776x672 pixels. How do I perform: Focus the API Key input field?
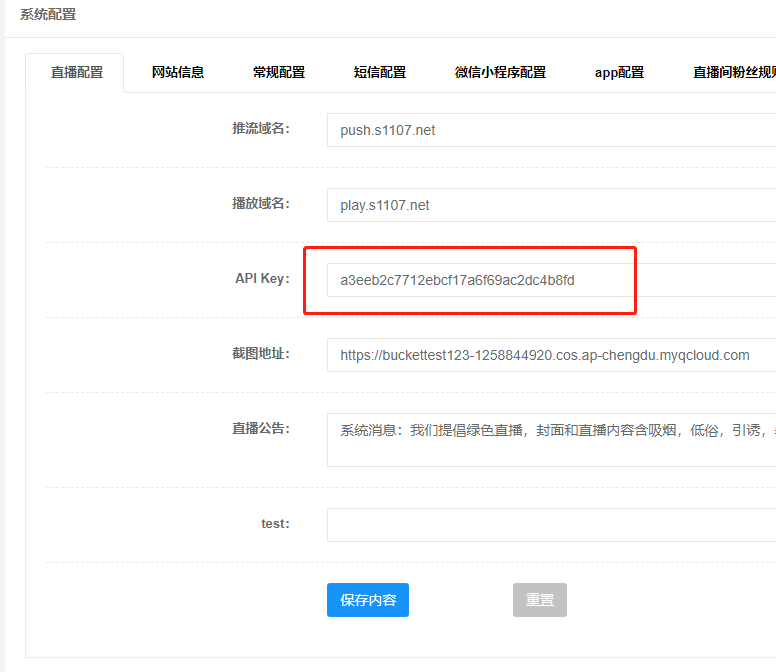click(x=551, y=280)
